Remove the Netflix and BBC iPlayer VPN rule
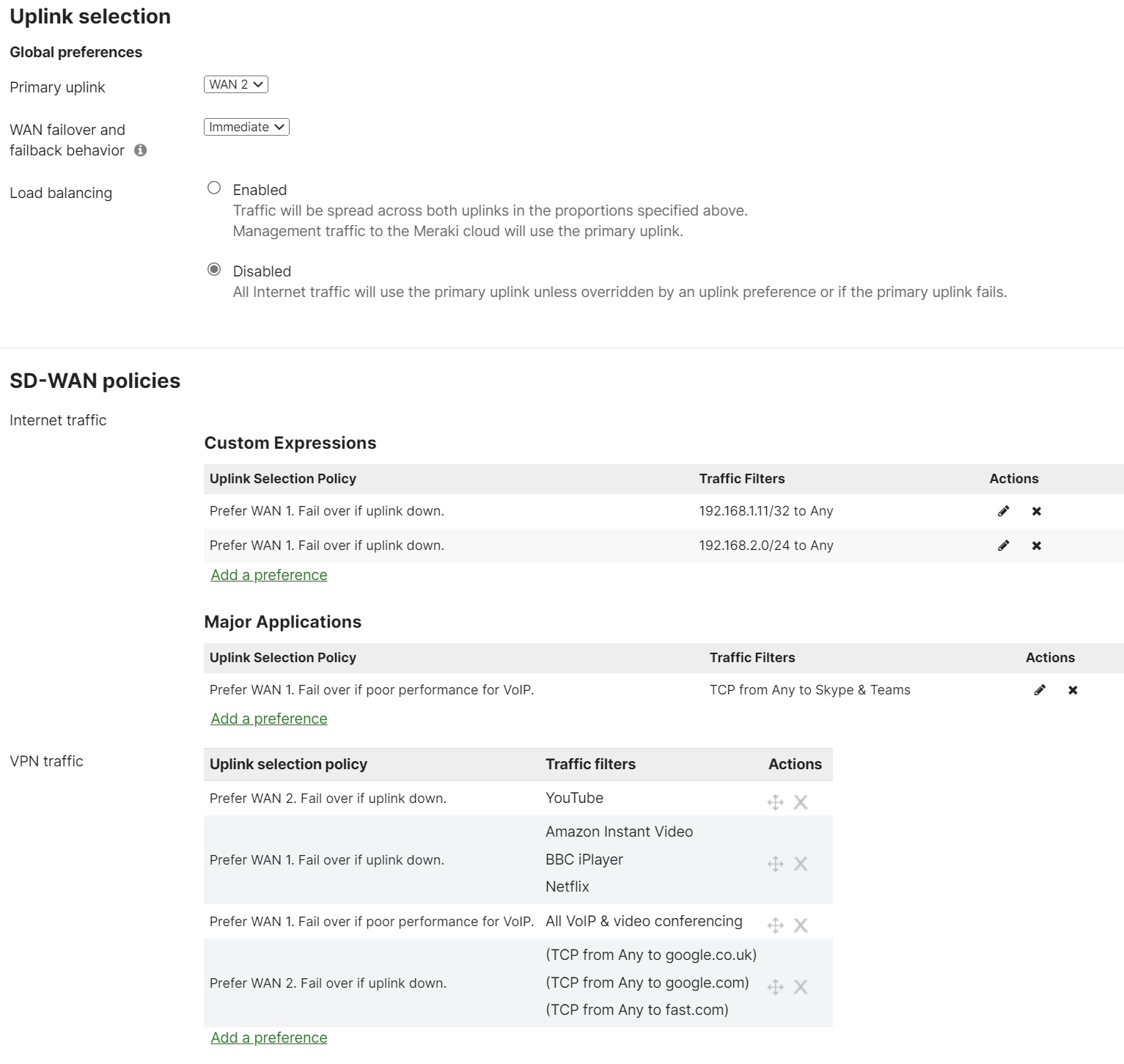The width and height of the screenshot is (1124, 1064). [801, 864]
